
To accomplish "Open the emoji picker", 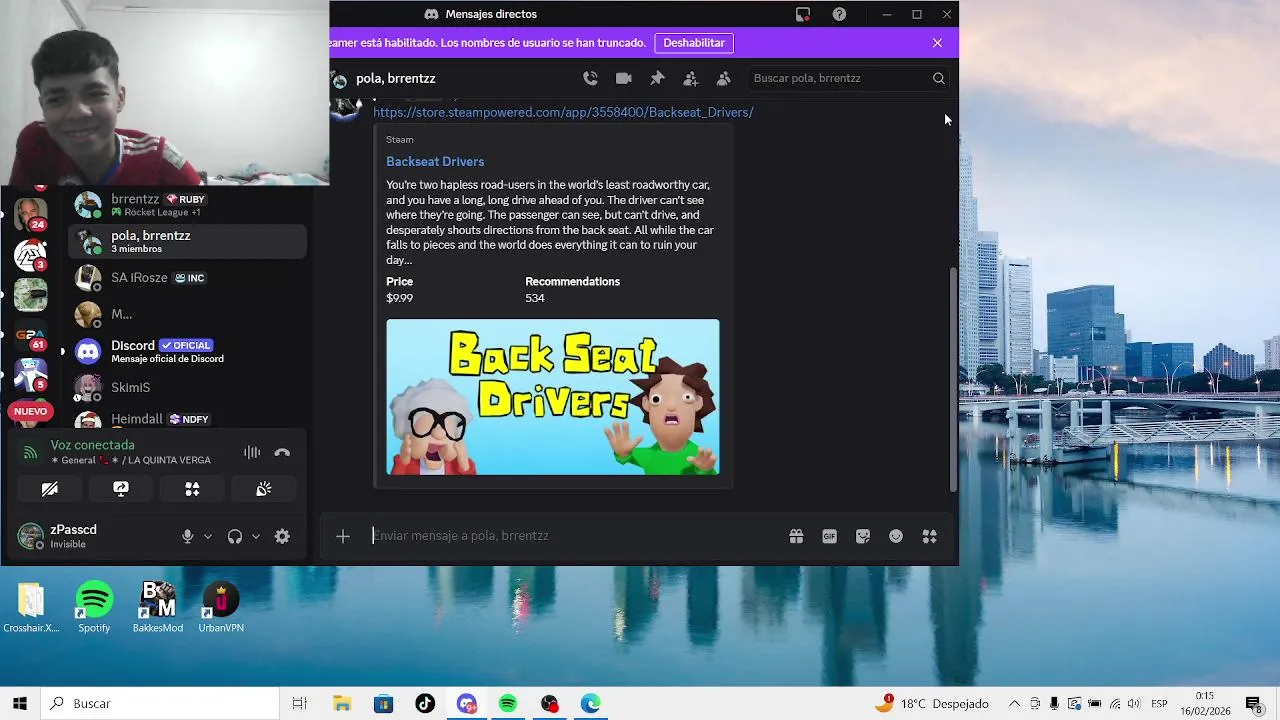I will coord(896,536).
